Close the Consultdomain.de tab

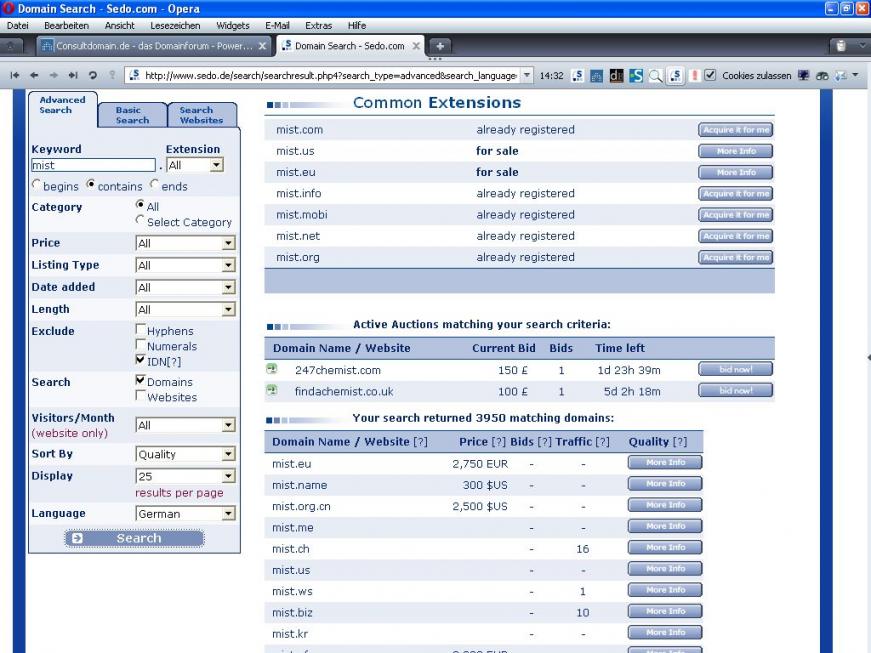point(263,46)
